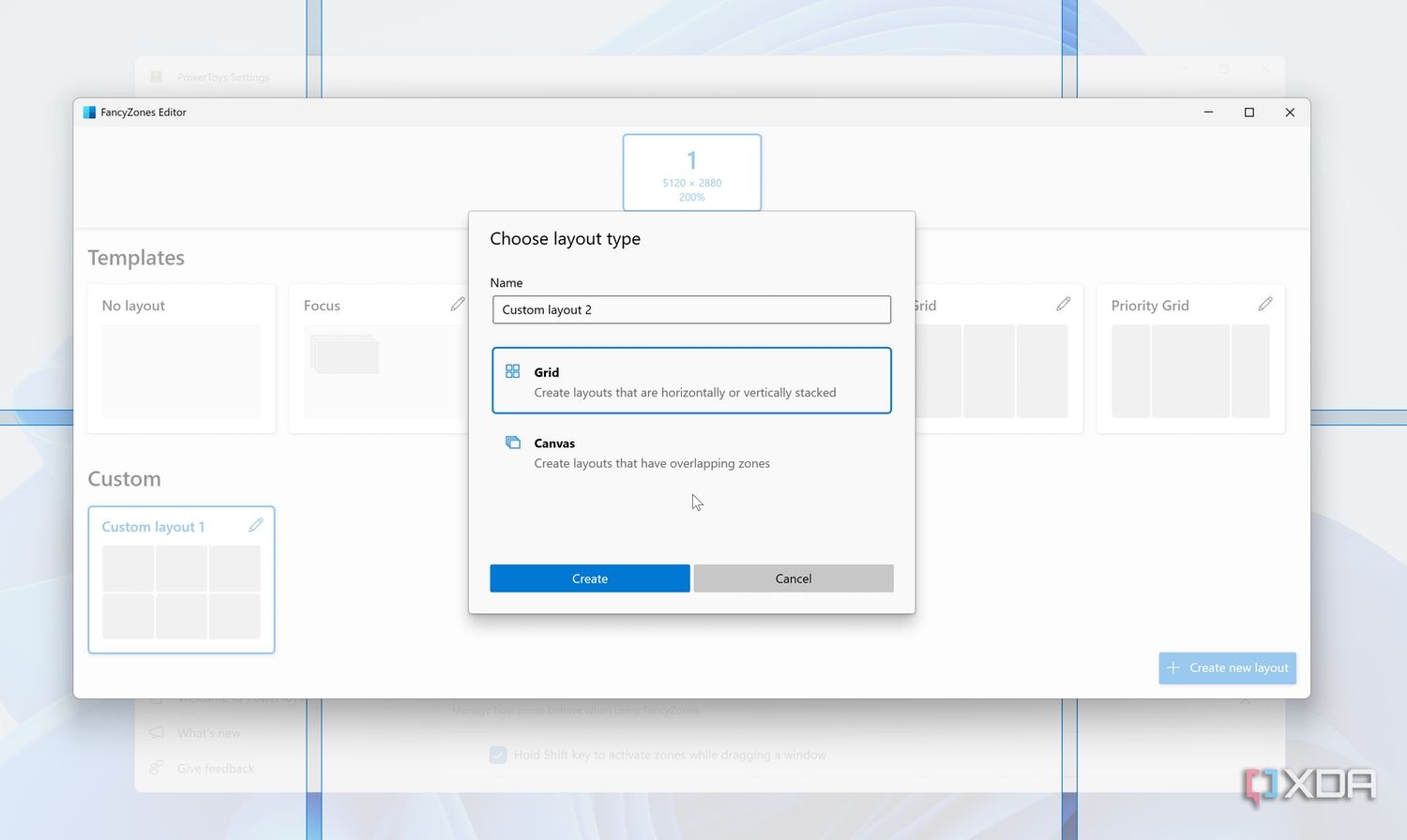Open What's new in PowerToys Settings
Image resolution: width=1407 pixels, height=840 pixels.
(208, 733)
